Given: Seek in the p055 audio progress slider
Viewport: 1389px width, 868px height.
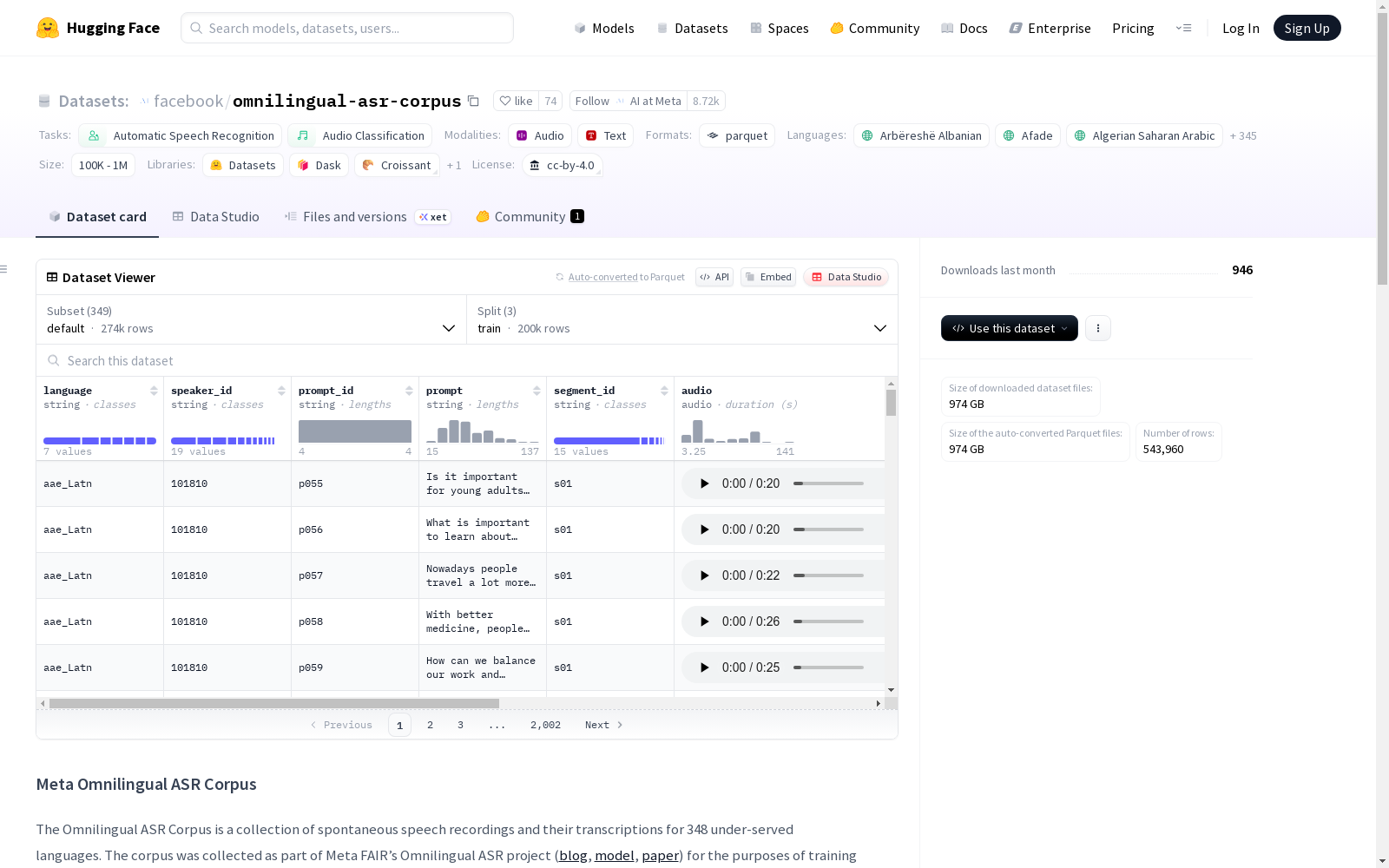Looking at the screenshot, I should [828, 483].
